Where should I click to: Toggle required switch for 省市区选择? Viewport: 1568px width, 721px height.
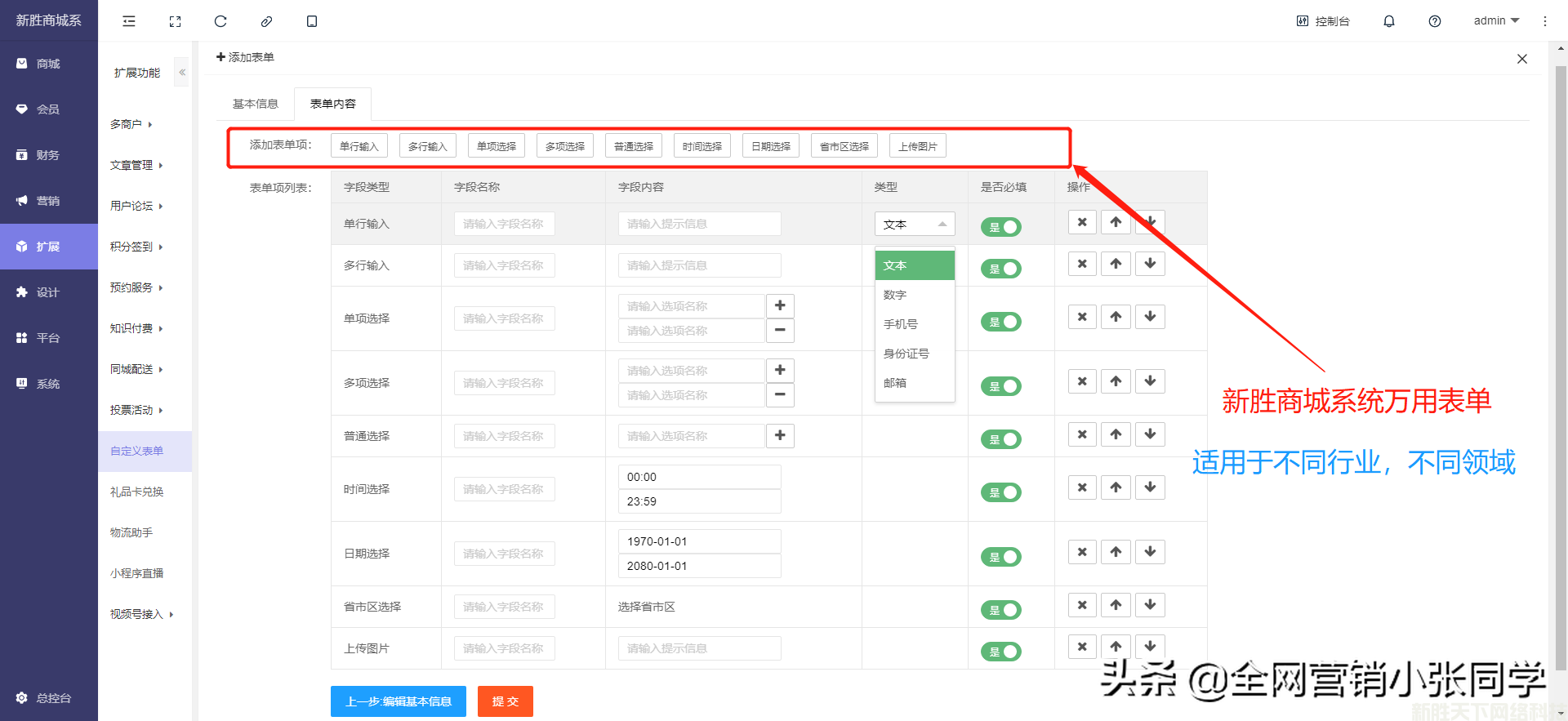coord(1001,610)
